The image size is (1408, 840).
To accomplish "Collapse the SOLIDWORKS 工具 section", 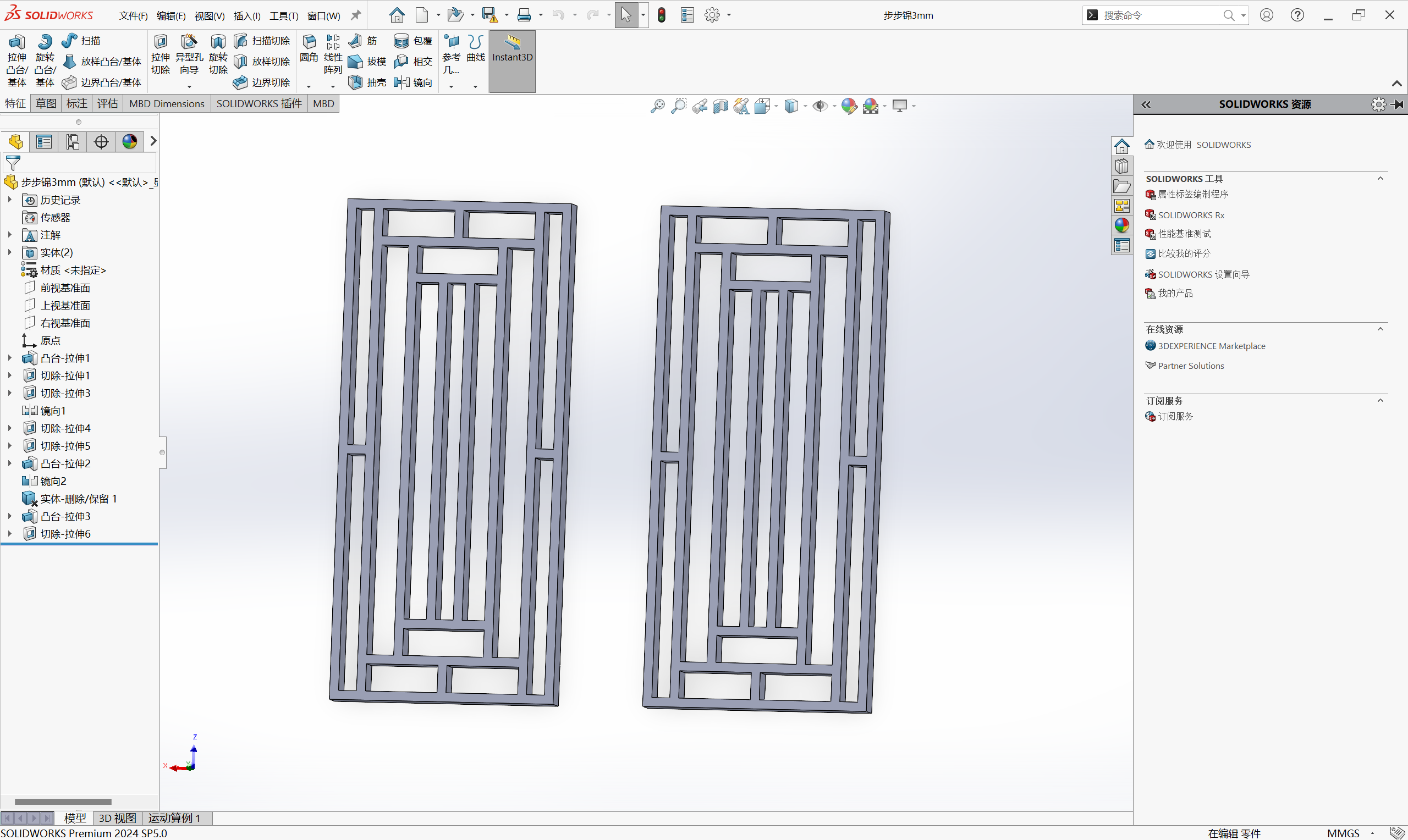I will tap(1380, 179).
